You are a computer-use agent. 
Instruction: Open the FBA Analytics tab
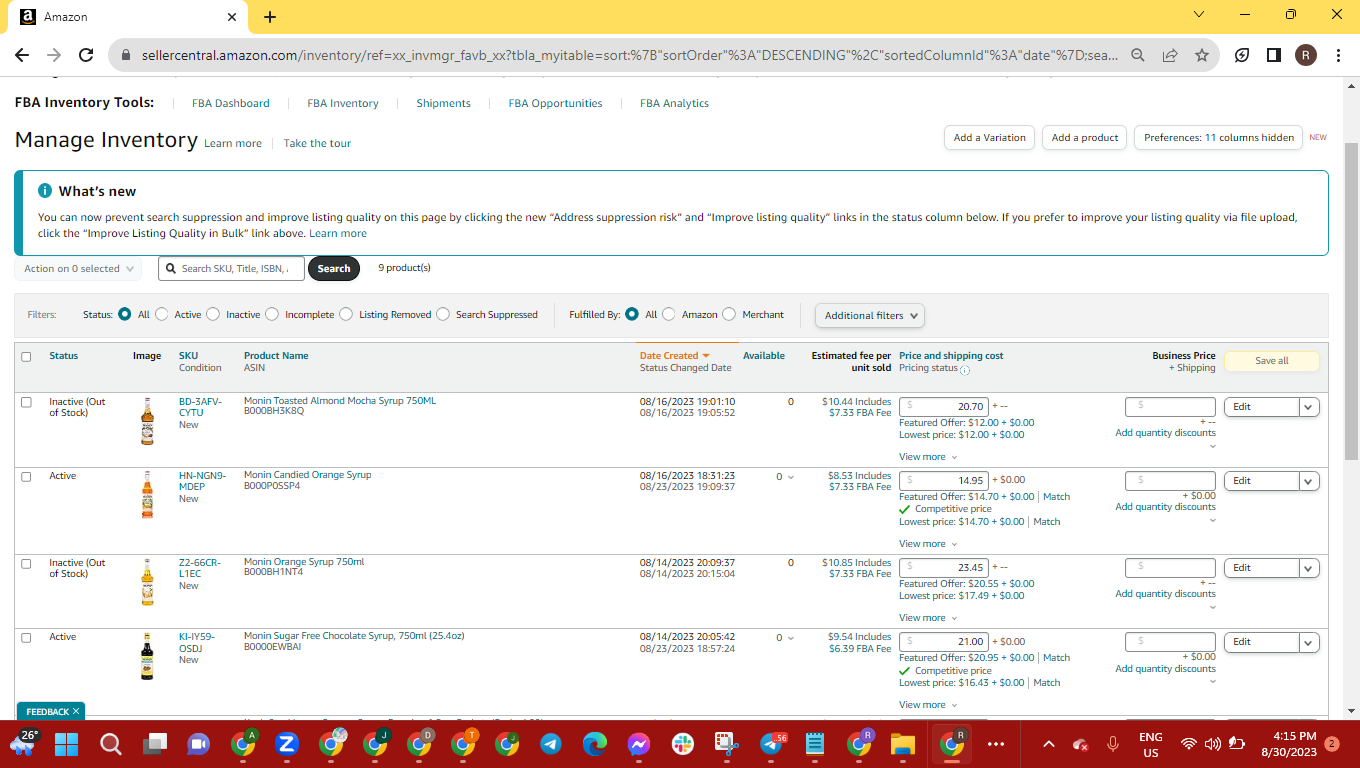pos(674,103)
